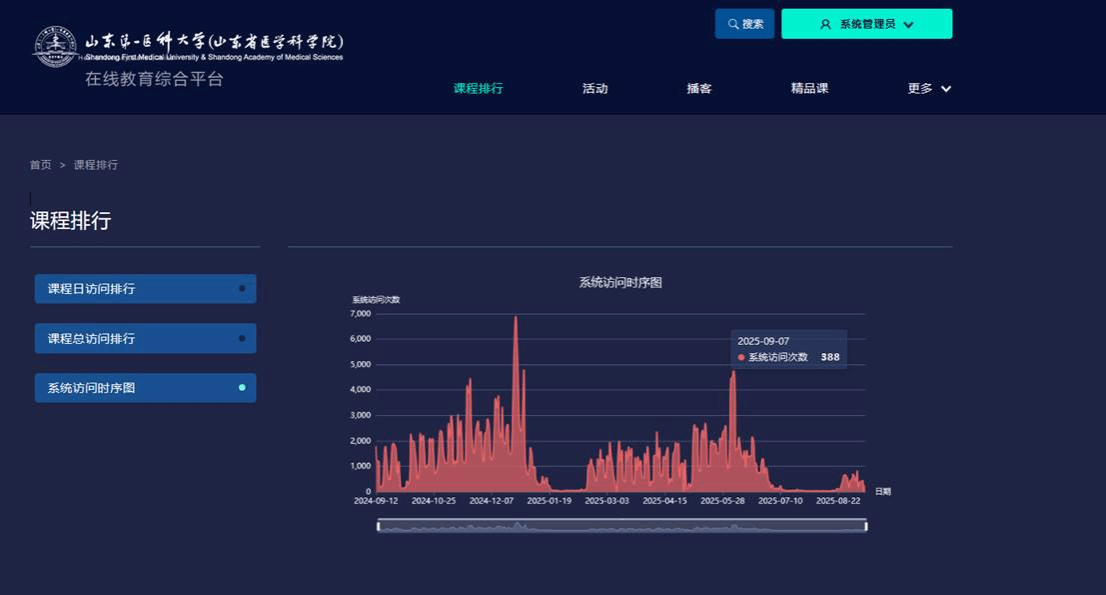Viewport: 1106px width, 595px height.
Task: Click the cyan dot on 系统访问时序图
Action: [x=242, y=387]
